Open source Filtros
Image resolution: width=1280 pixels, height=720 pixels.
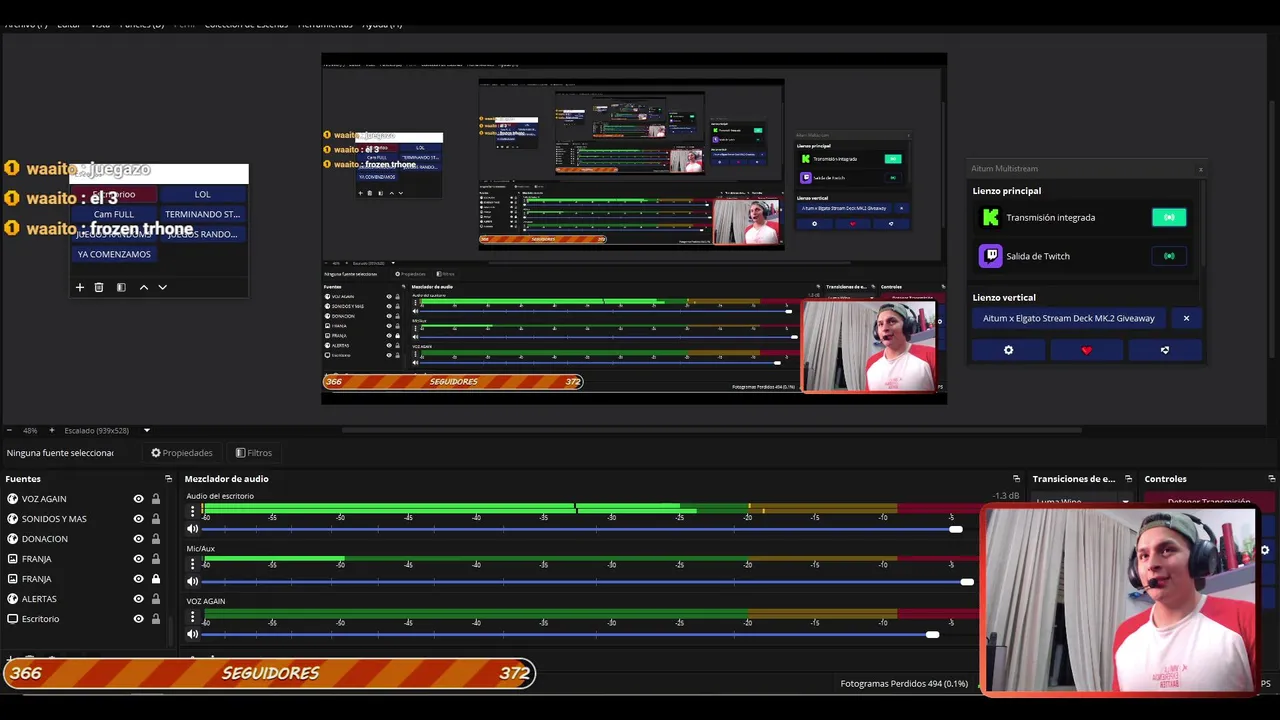[253, 453]
